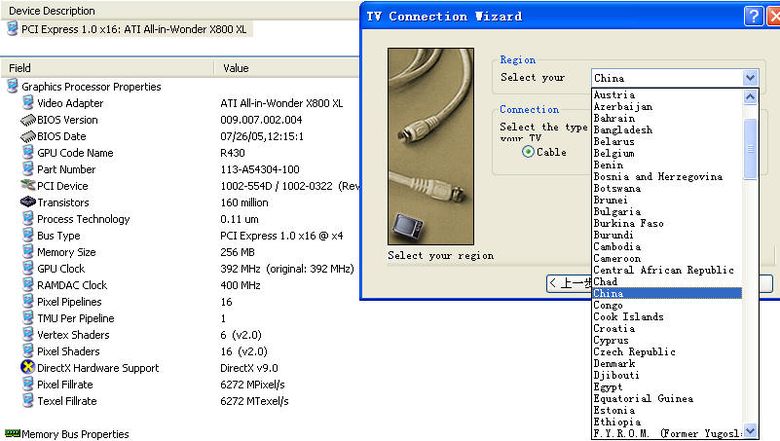Collapse the region dropdown showing China
The image size is (780, 441).
click(x=750, y=78)
